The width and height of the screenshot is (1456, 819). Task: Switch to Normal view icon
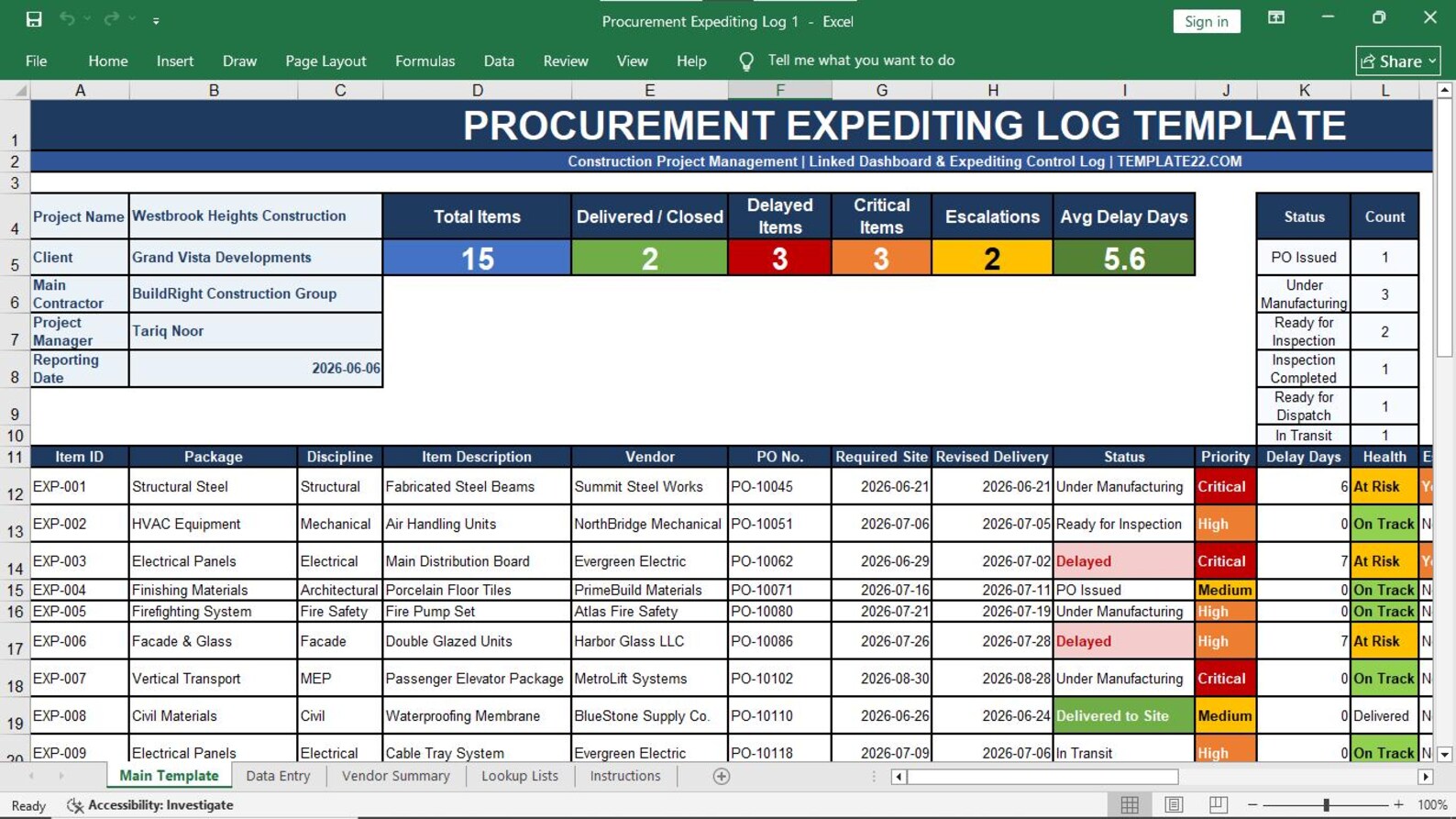[1130, 804]
